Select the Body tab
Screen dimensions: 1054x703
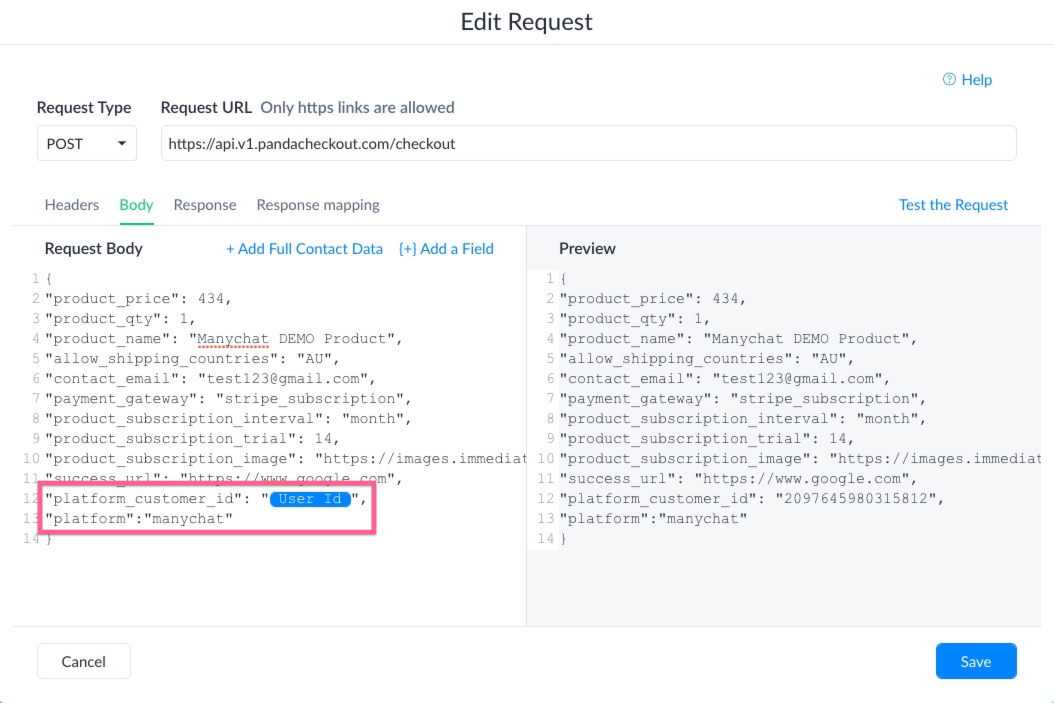point(136,204)
